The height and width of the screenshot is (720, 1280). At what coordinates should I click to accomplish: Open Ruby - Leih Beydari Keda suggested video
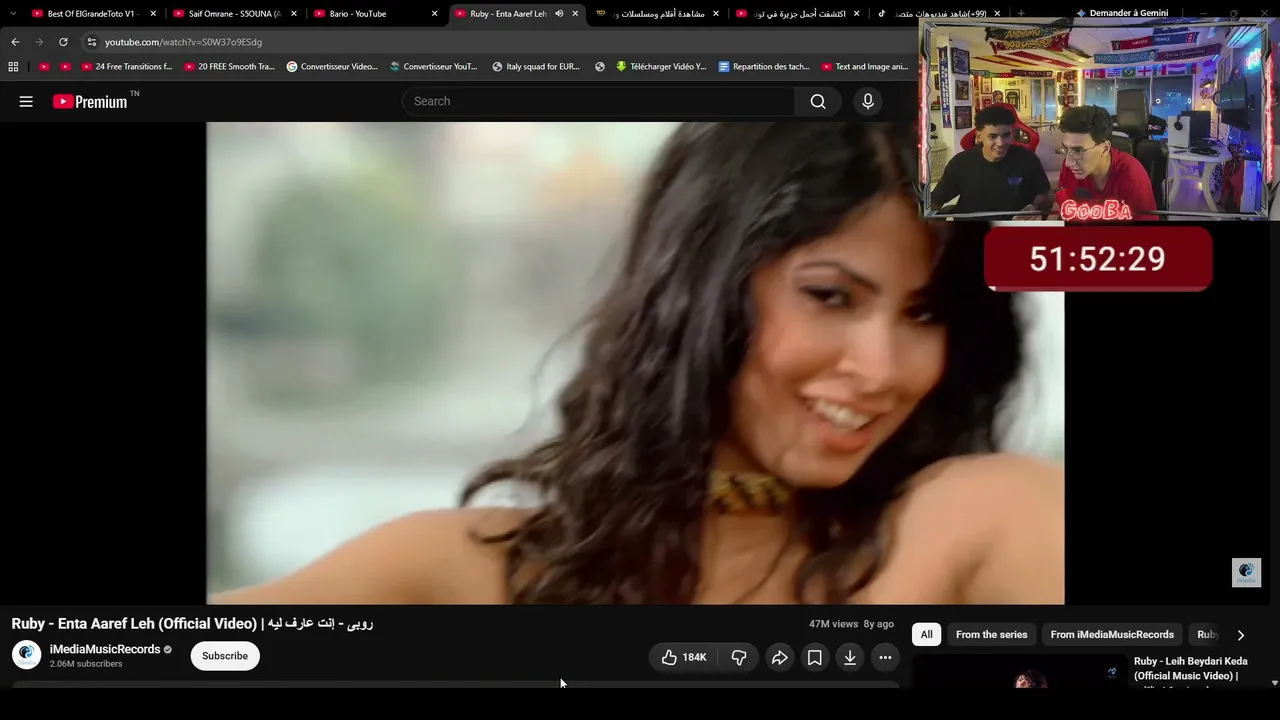[1191, 669]
